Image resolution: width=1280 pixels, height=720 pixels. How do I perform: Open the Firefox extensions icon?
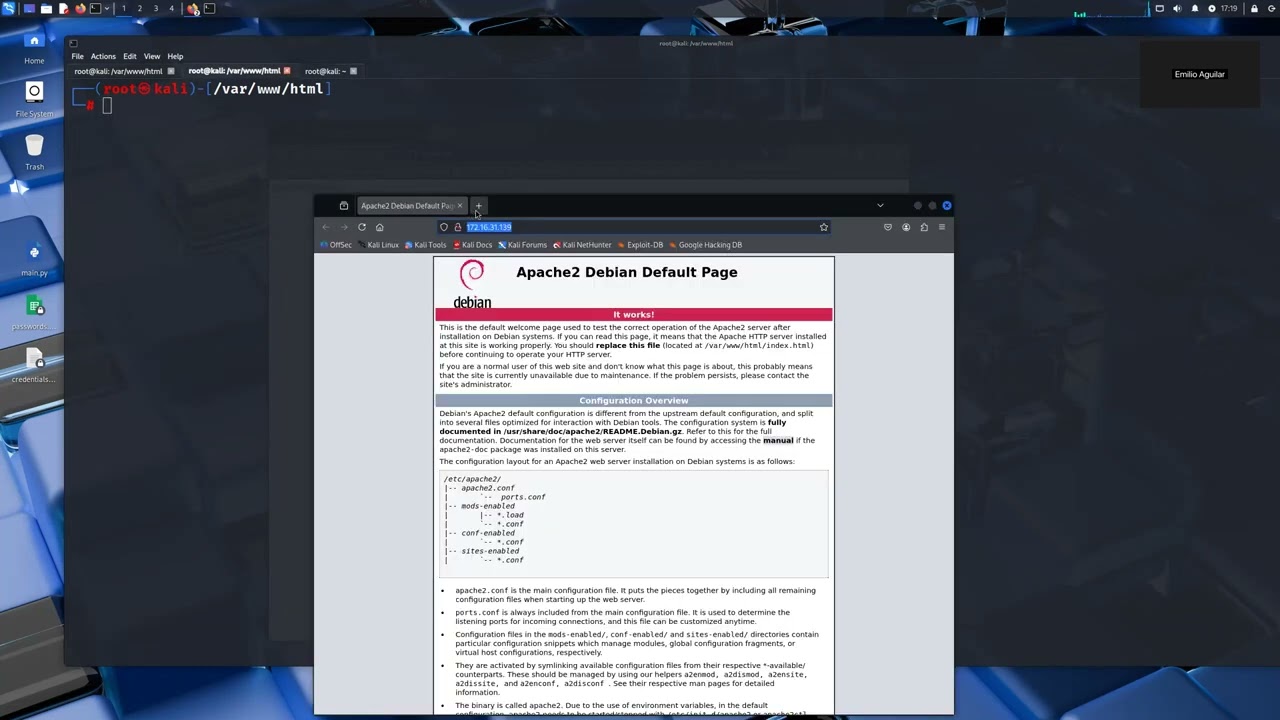click(x=924, y=227)
